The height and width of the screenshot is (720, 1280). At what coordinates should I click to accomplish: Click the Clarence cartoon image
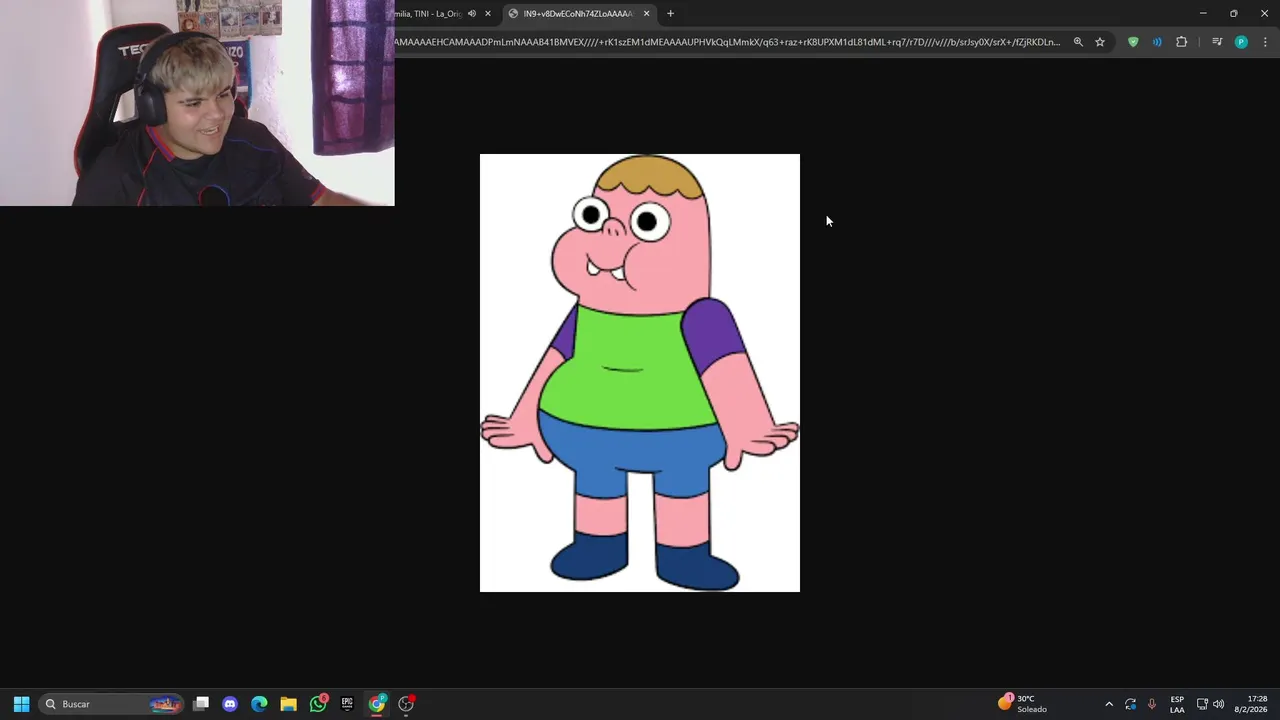(640, 373)
